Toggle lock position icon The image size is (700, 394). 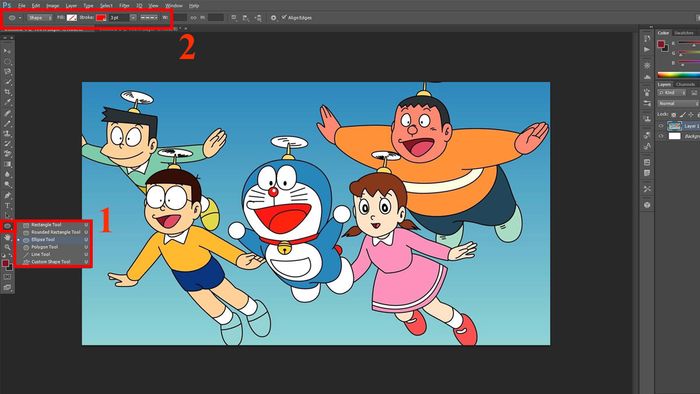click(691, 115)
